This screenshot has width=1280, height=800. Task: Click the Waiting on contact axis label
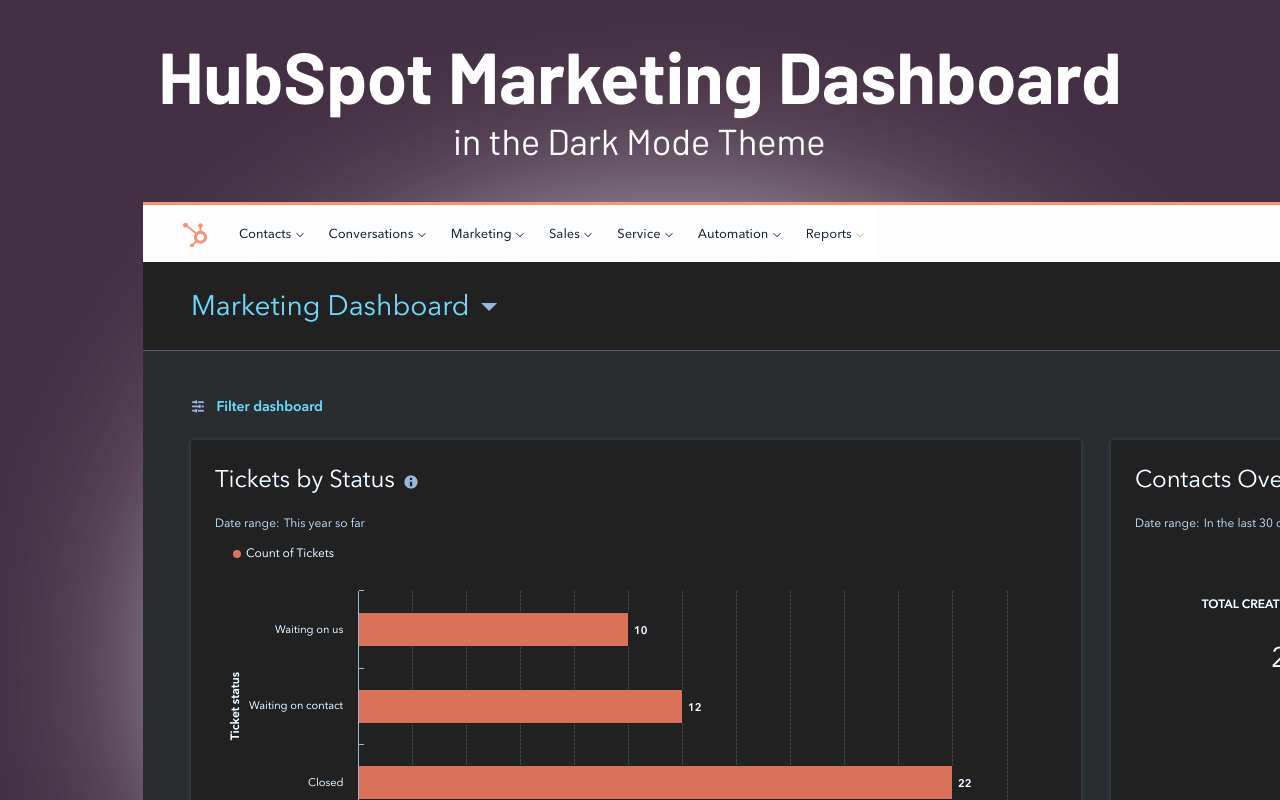tap(296, 706)
